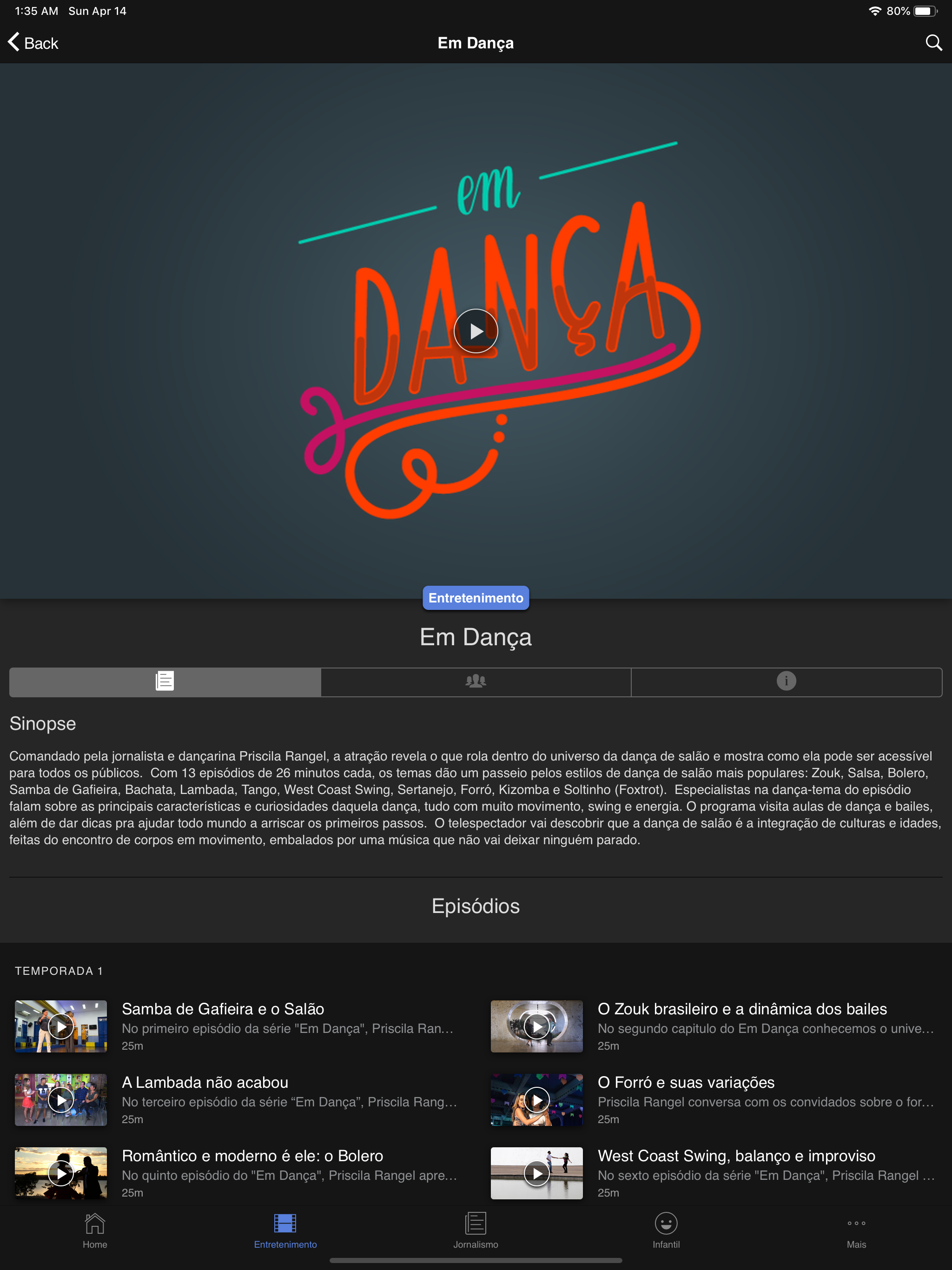952x1270 pixels.
Task: Click 25m duration under Samba de Gafieira
Action: click(132, 1045)
